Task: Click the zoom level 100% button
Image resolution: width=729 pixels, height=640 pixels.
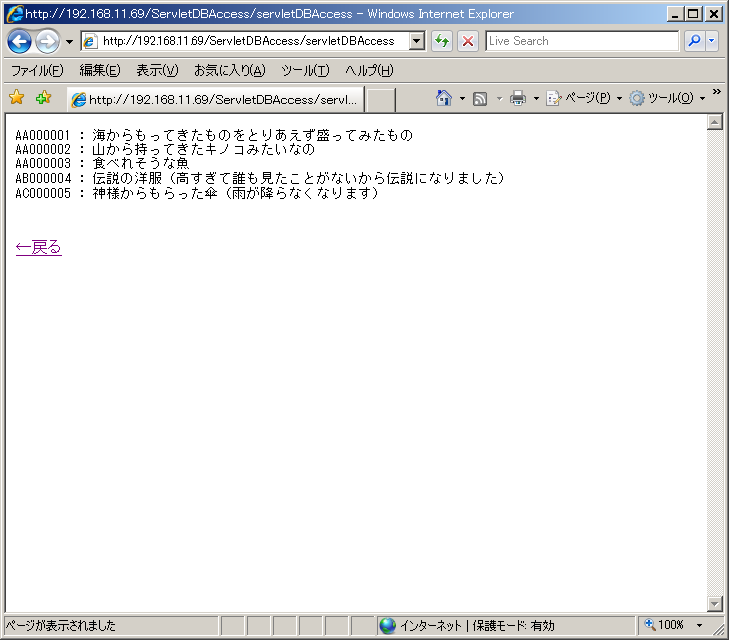Action: [x=664, y=625]
